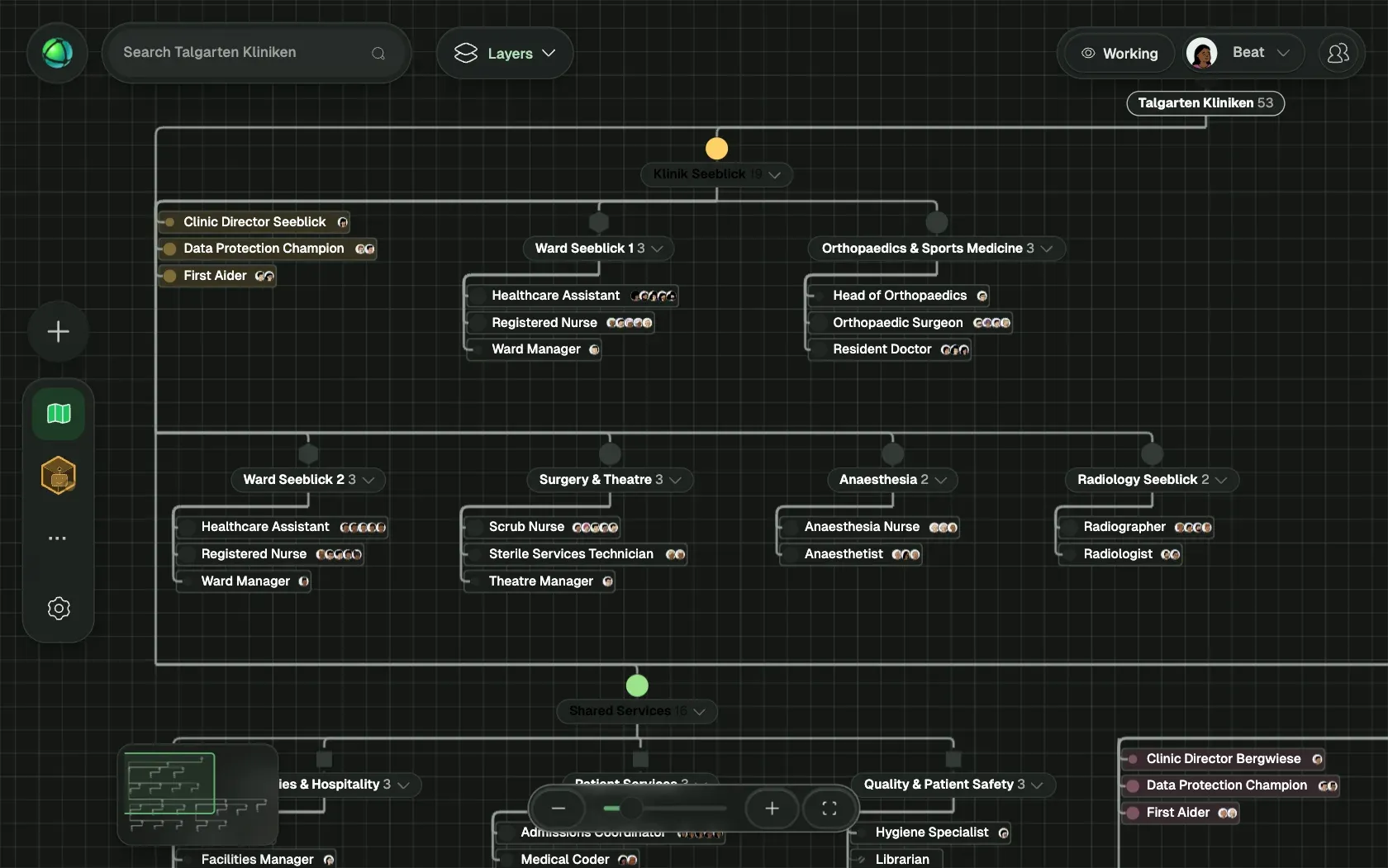Select the Hygiene Specialist role
Viewport: 1388px width, 868px height.
[x=931, y=832]
